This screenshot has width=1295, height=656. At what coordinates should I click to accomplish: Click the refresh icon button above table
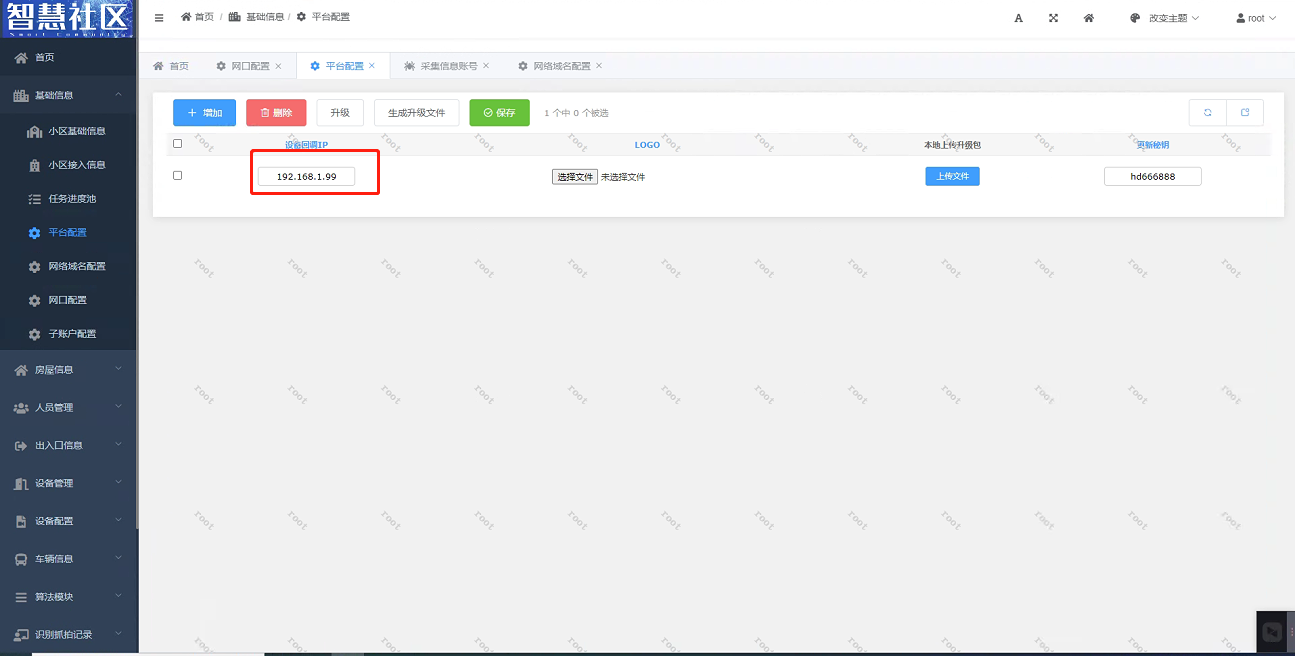(1207, 113)
